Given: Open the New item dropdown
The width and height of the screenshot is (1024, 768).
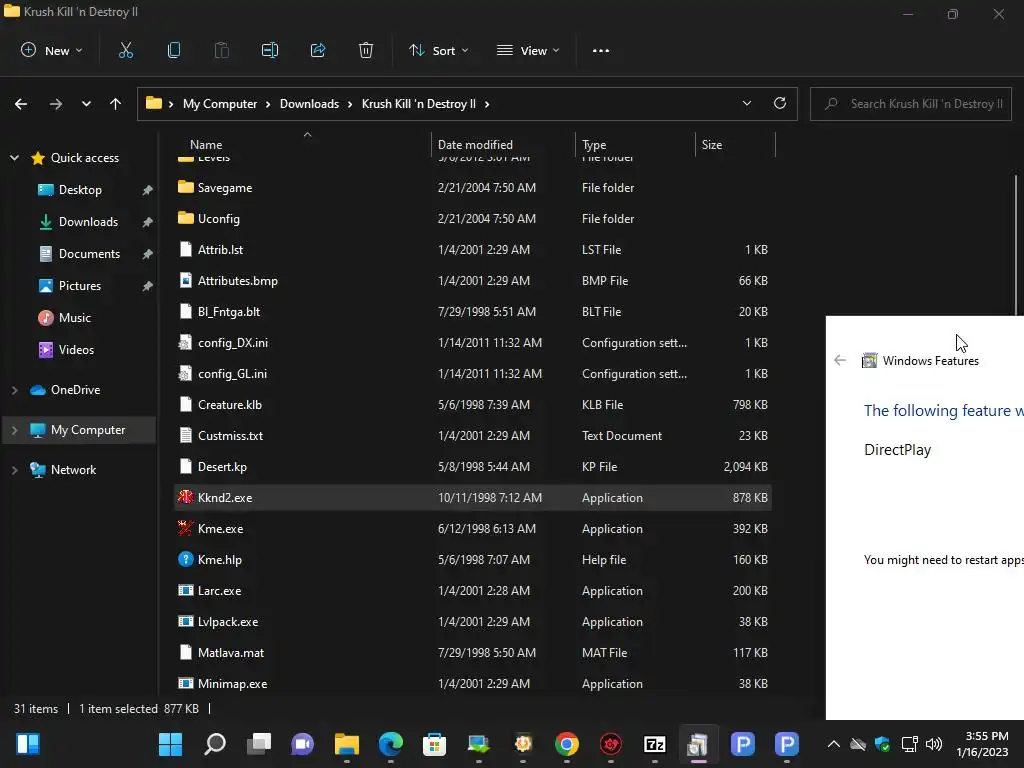Looking at the screenshot, I should point(52,50).
